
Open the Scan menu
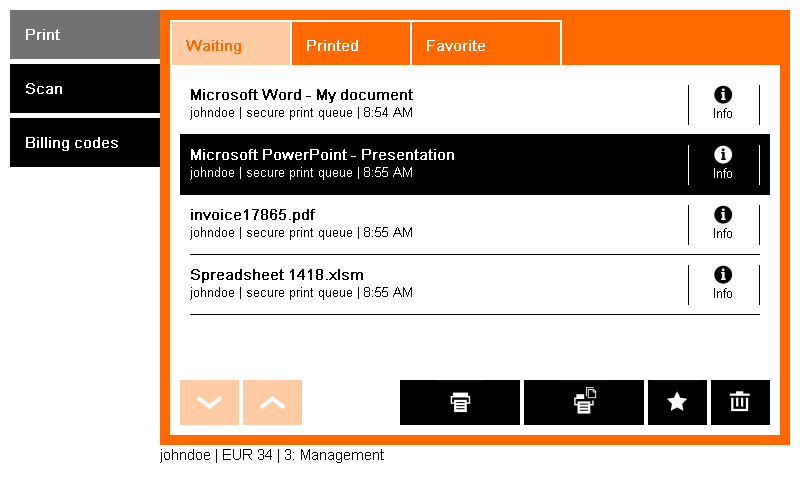pyautogui.click(x=84, y=89)
